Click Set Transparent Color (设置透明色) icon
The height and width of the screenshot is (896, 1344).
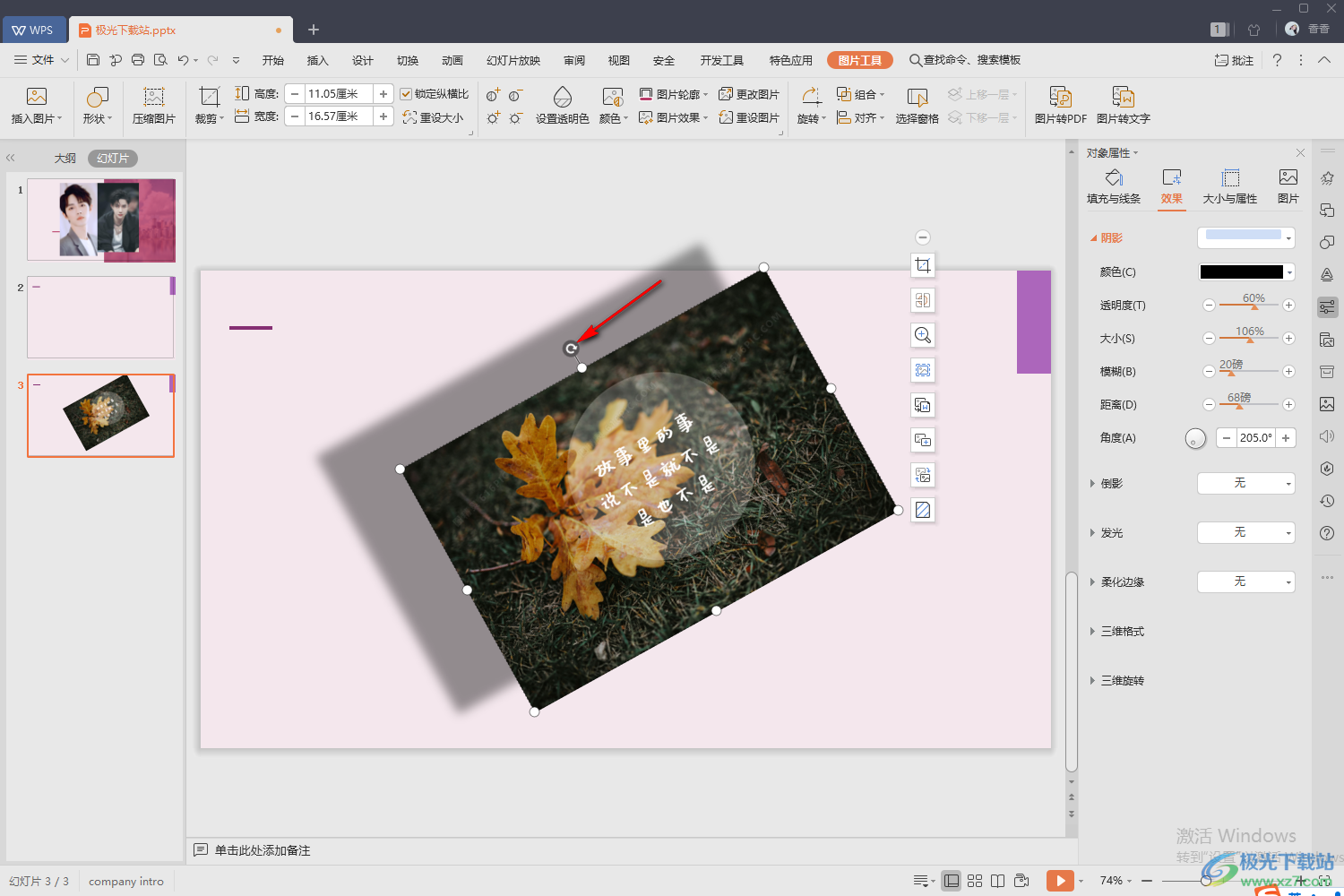pyautogui.click(x=563, y=97)
